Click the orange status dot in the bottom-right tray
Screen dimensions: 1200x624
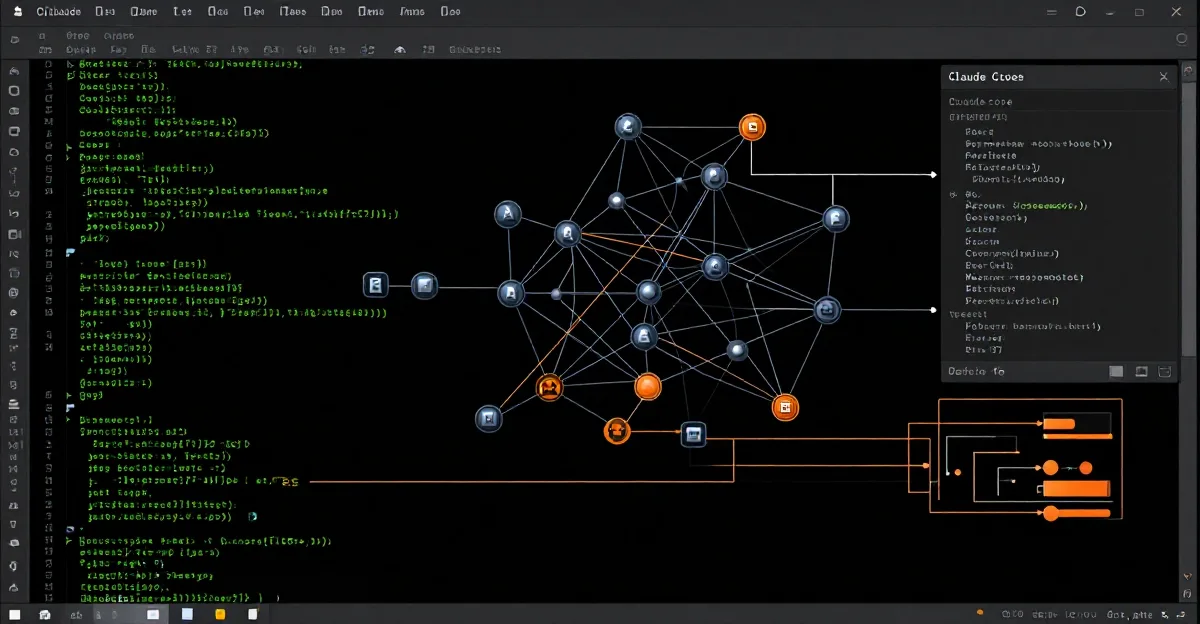click(x=981, y=614)
